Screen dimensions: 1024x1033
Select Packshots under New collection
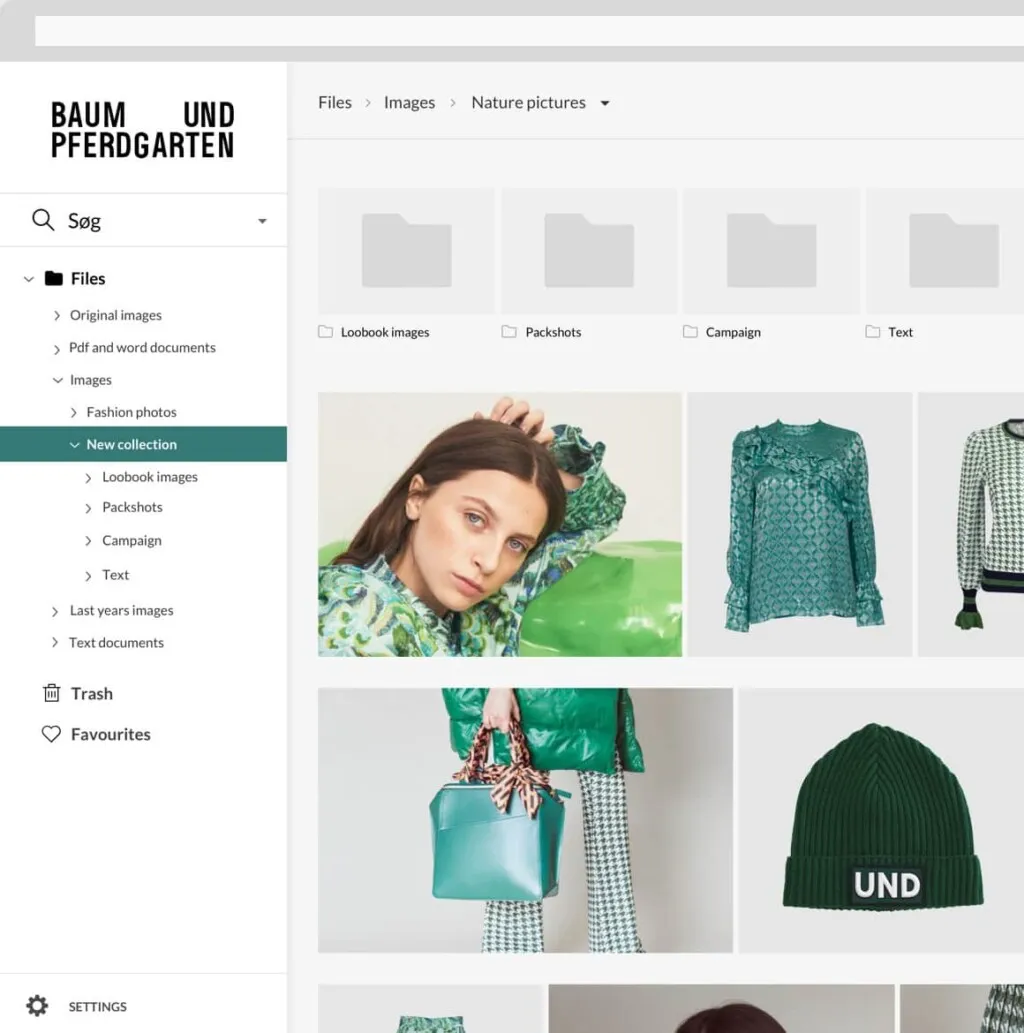click(132, 507)
